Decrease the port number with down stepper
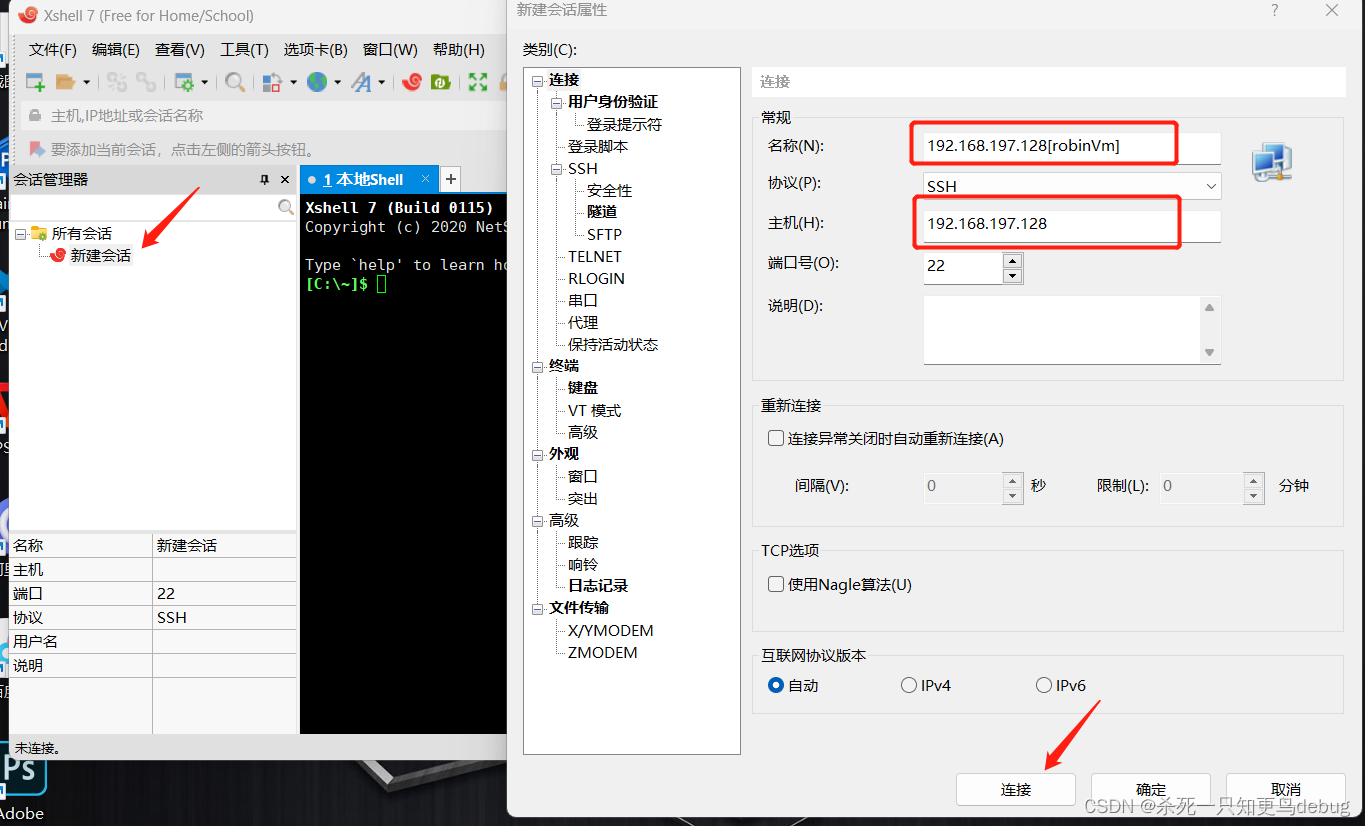 (1012, 275)
